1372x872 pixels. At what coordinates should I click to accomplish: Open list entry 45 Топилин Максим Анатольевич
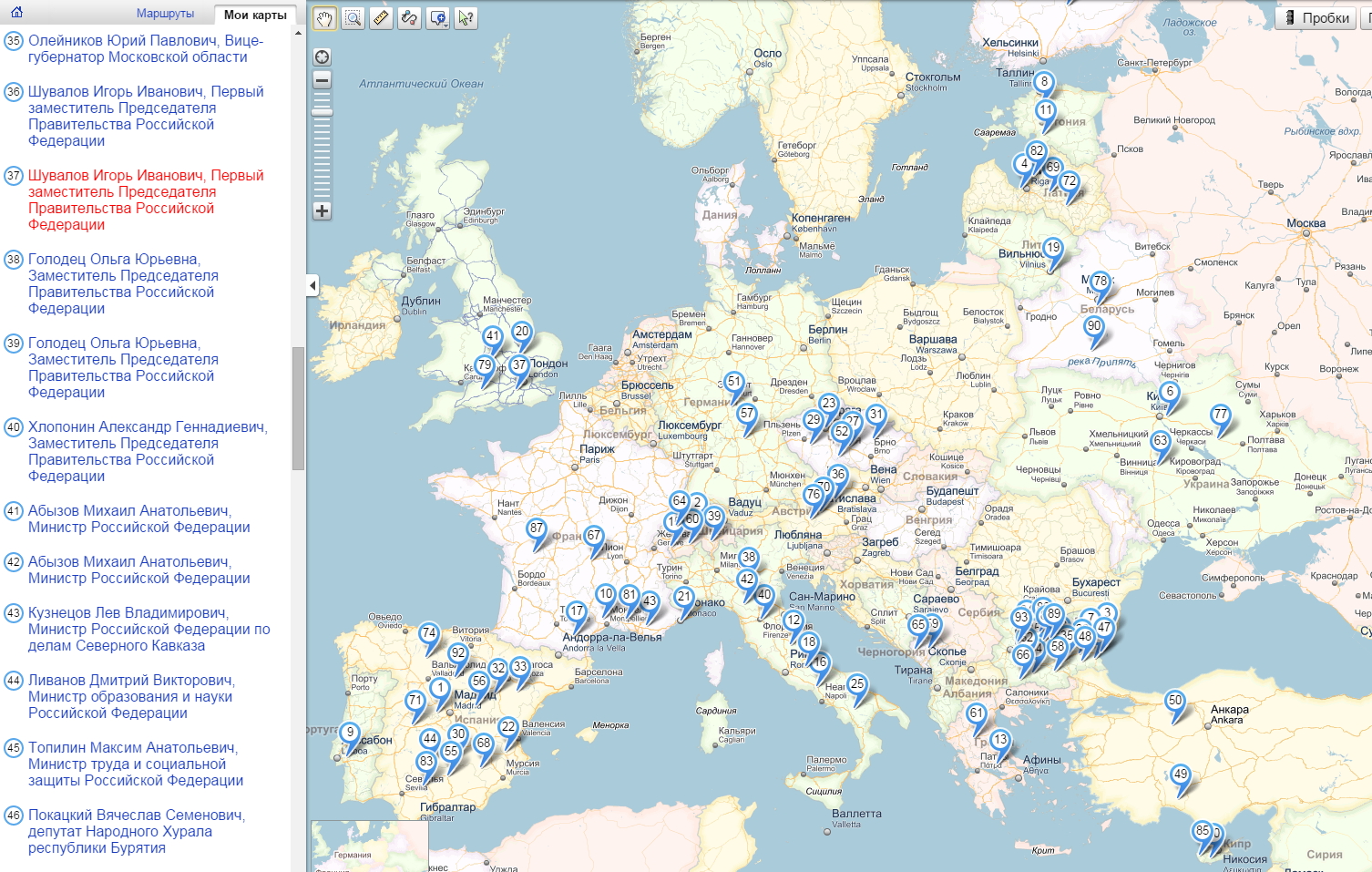136,764
